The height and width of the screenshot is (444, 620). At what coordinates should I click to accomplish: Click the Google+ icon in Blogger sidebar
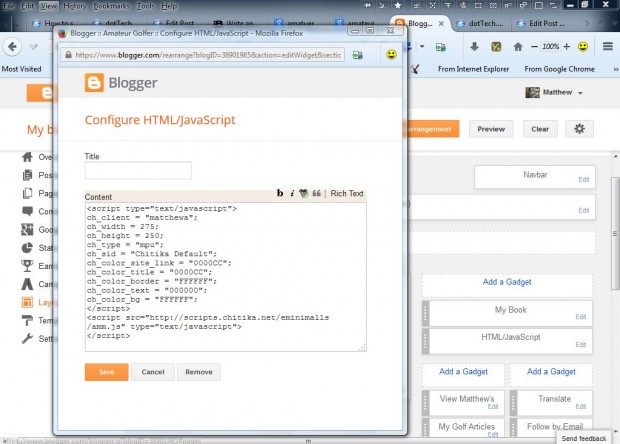click(x=27, y=229)
